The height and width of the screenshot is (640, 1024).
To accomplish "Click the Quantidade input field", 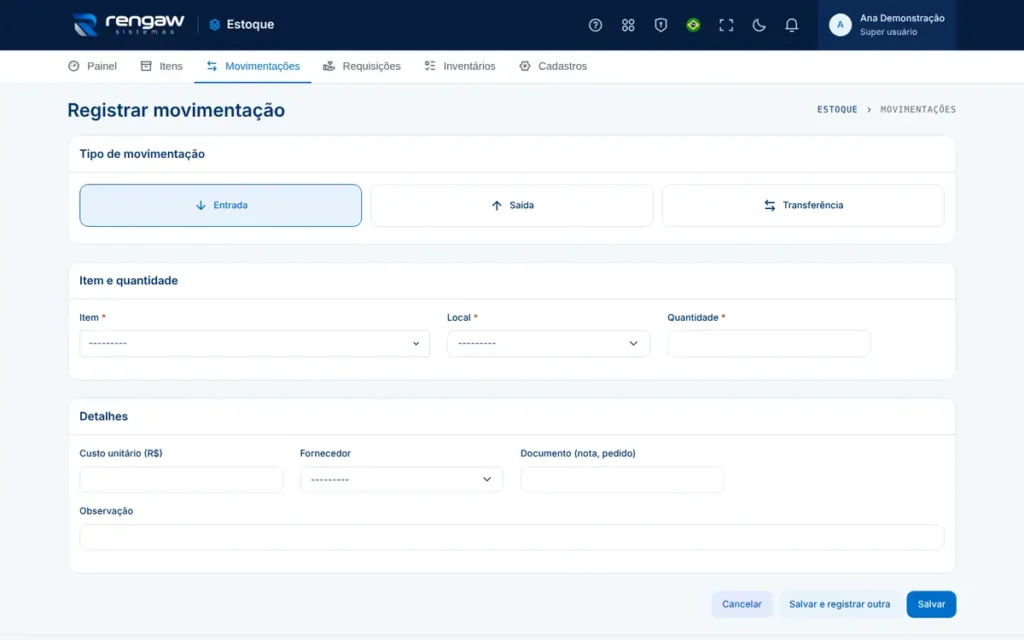I will [769, 344].
